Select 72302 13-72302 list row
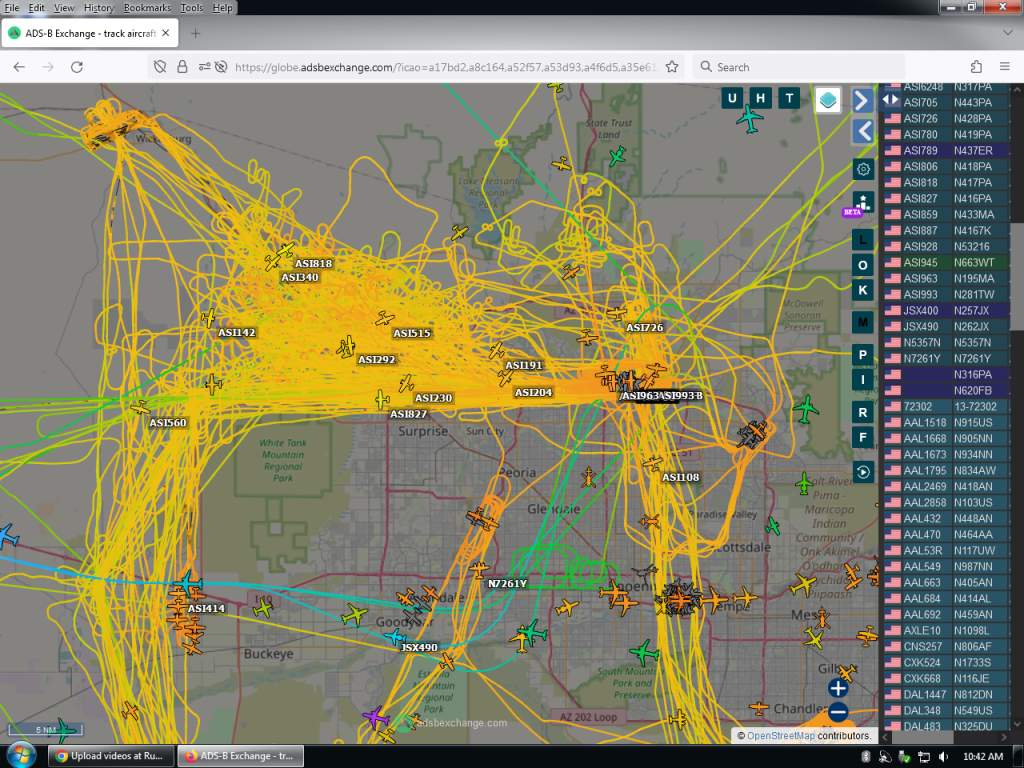1024x768 pixels. point(945,406)
